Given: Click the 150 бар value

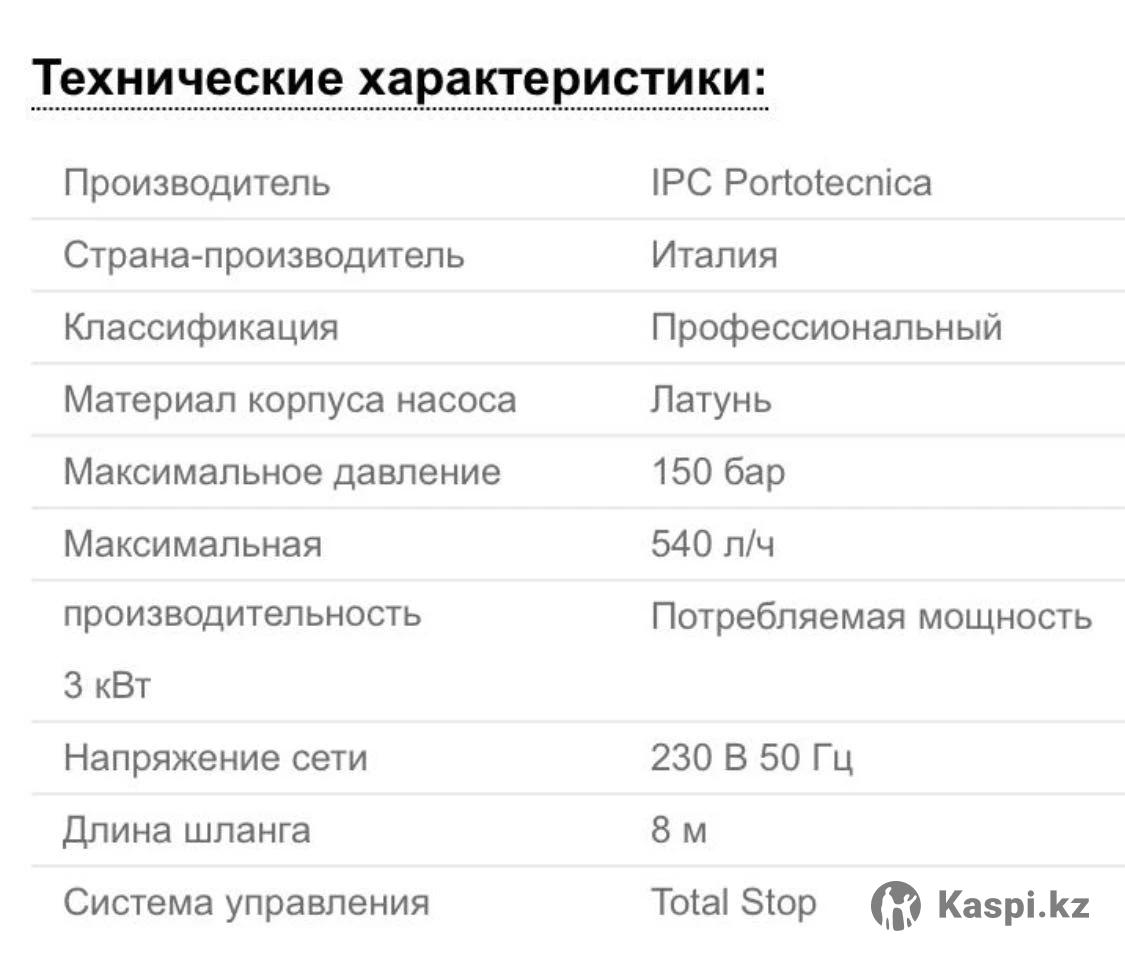Looking at the screenshot, I should click(718, 472).
